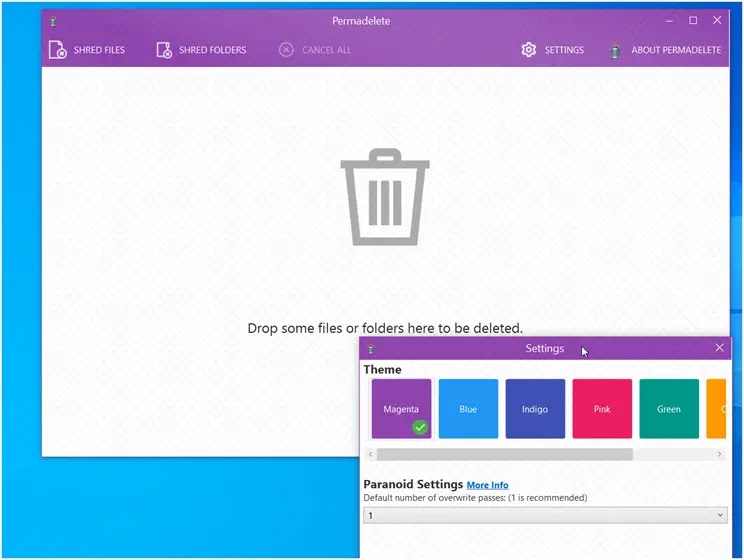Click the theme scrollbar right arrow
This screenshot has width=744, height=560.
[x=719, y=454]
